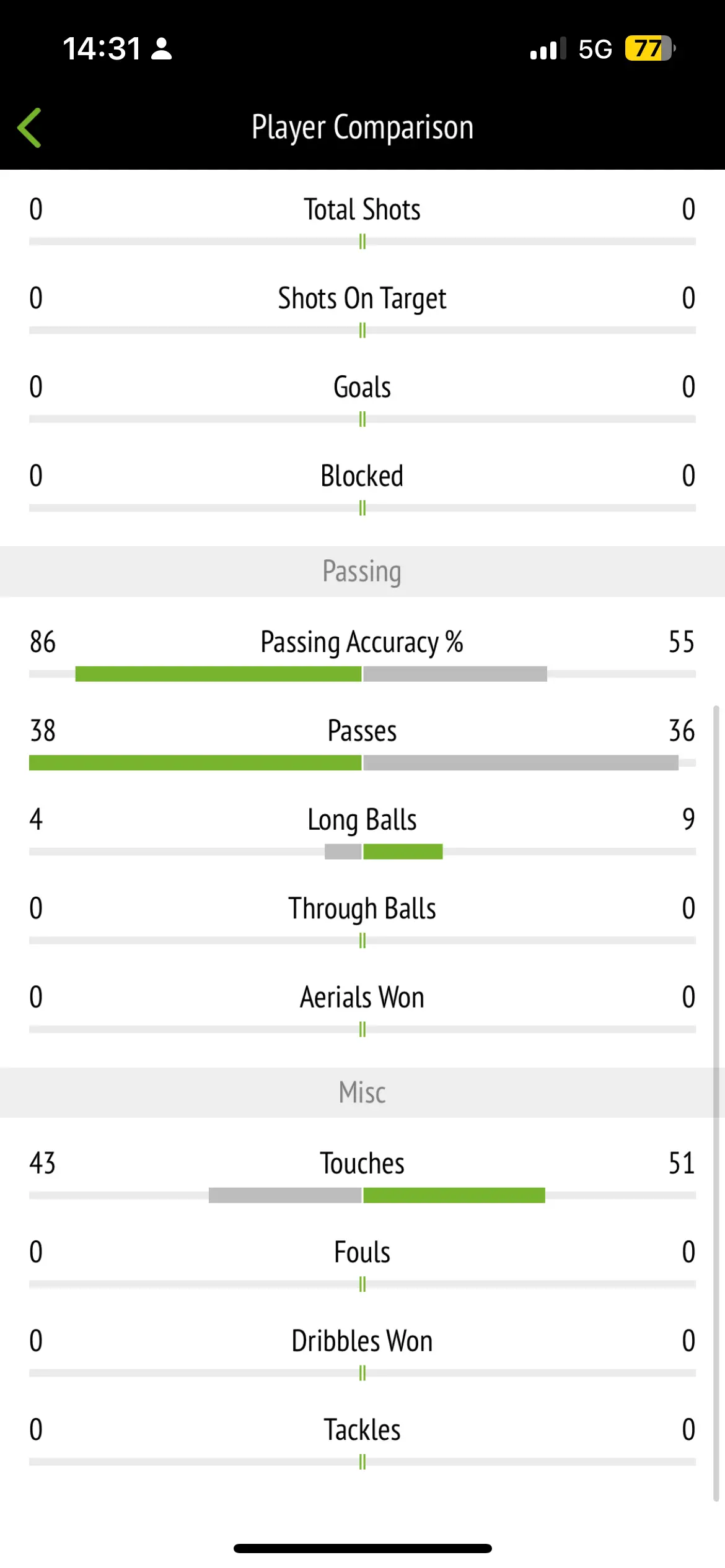The image size is (725, 1568).
Task: Tap the green Touches bar for 51
Action: [454, 1195]
